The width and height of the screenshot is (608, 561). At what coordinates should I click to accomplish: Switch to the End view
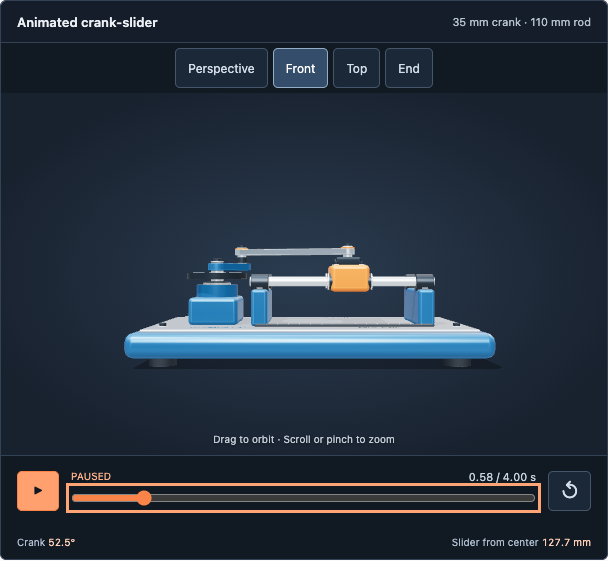pos(409,68)
